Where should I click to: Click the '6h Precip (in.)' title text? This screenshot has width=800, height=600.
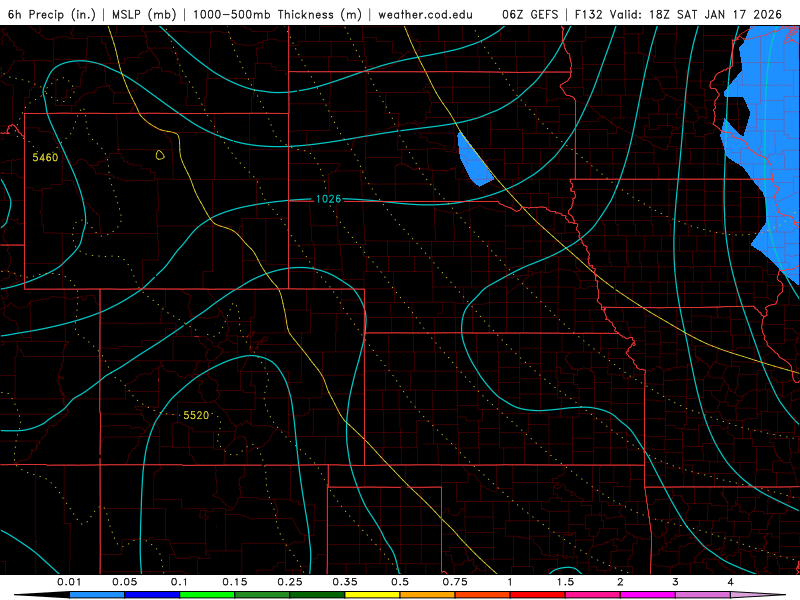tap(52, 14)
